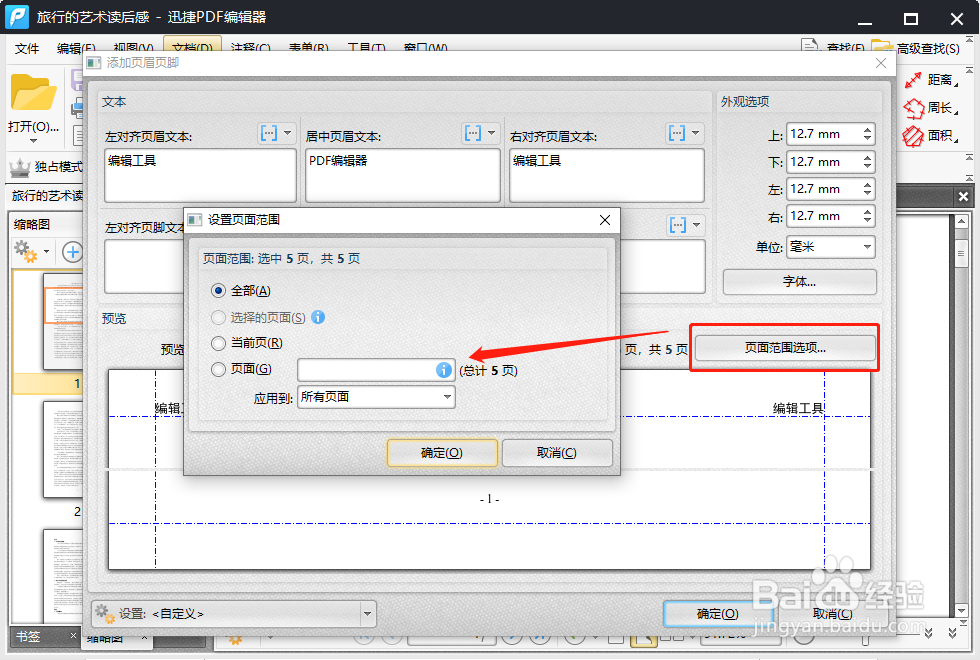980x660 pixels.
Task: Click the gear settings icon in thumbnail panel
Action: 25,251
